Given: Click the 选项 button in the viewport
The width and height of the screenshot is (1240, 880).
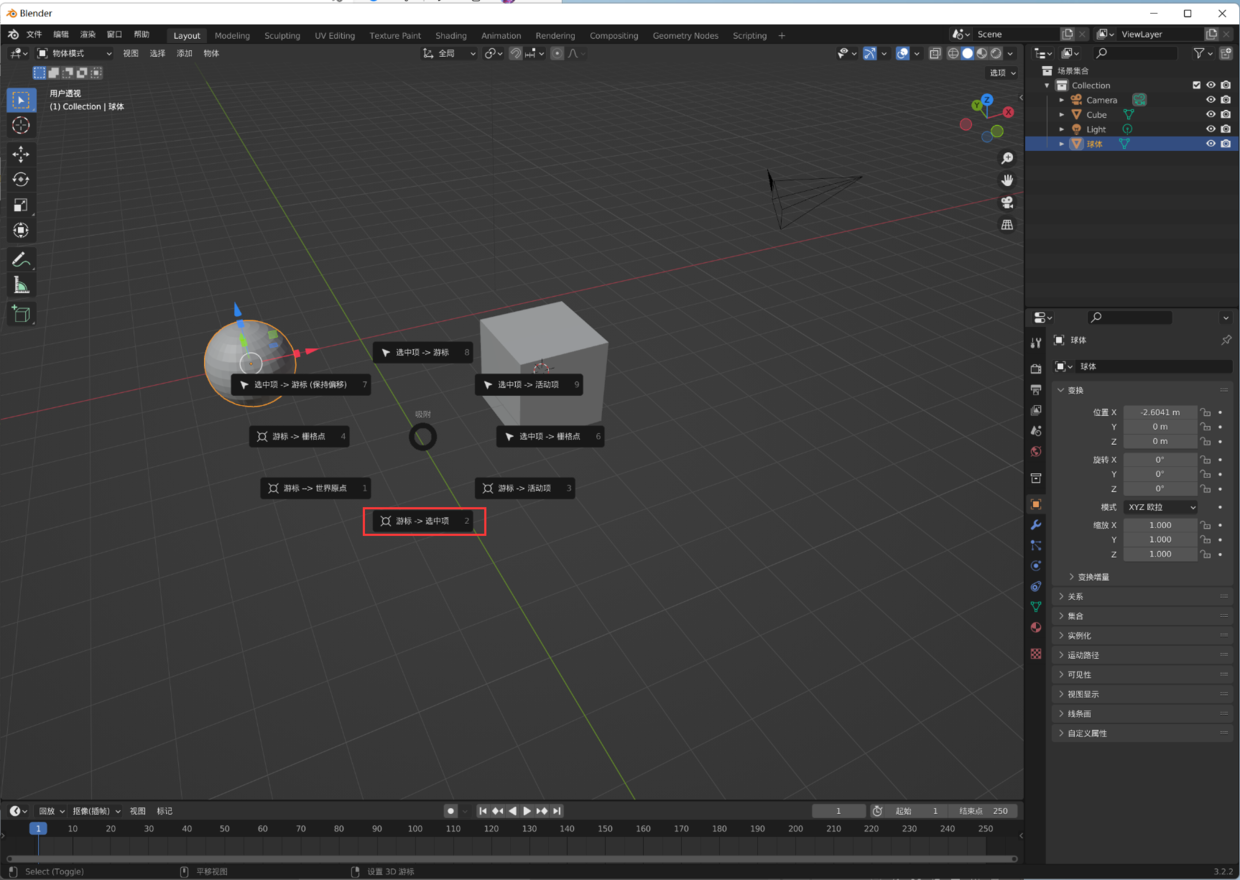Looking at the screenshot, I should (1003, 72).
